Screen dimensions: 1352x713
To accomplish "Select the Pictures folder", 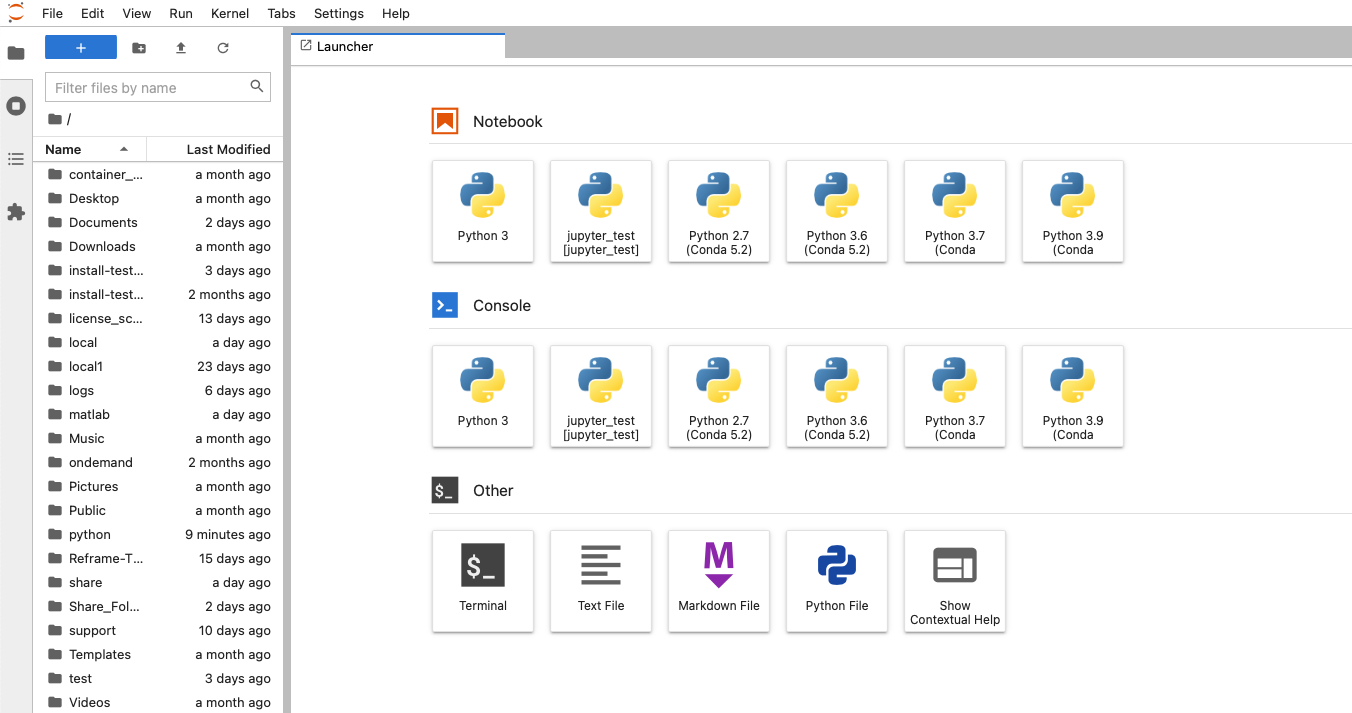I will pyautogui.click(x=158, y=486).
